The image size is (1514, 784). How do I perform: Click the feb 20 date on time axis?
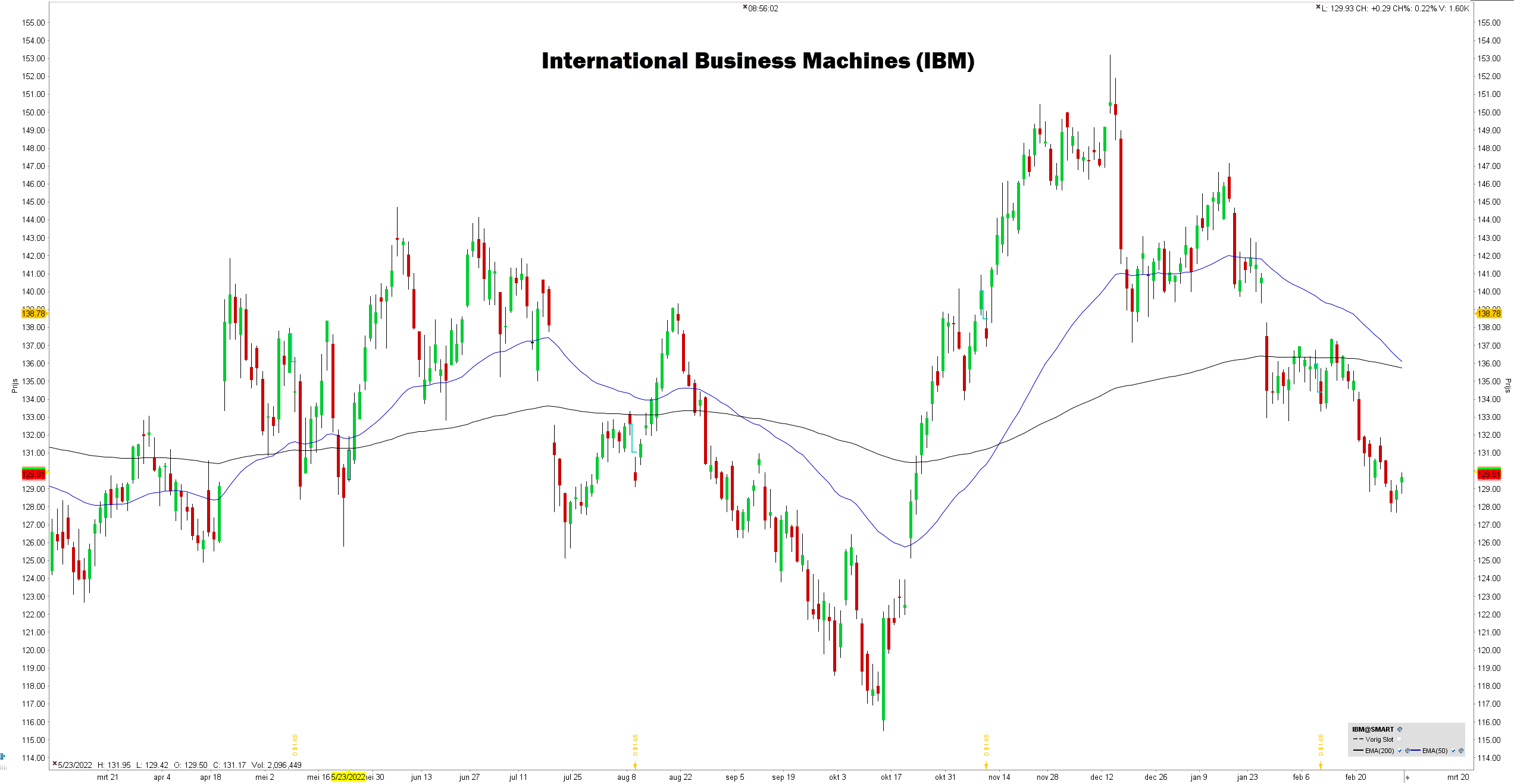click(1356, 777)
